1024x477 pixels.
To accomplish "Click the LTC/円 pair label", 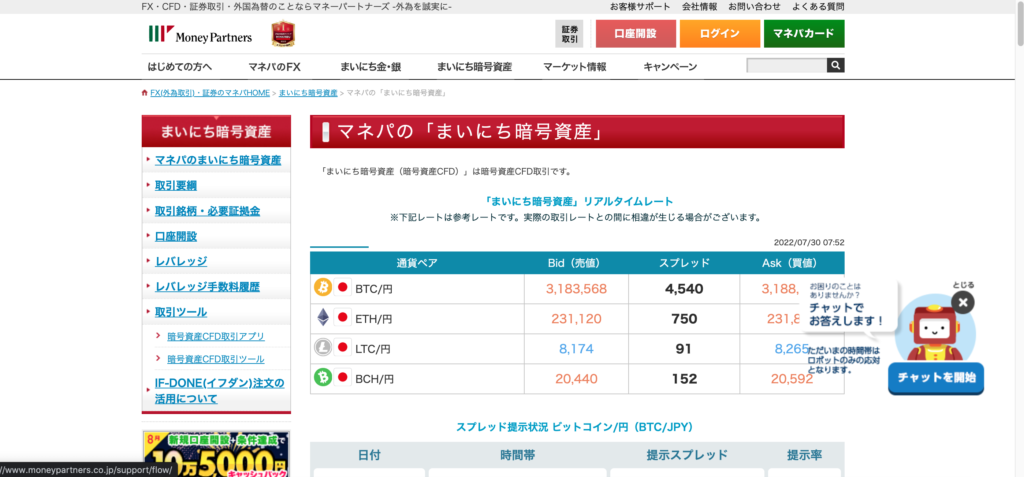I will coord(373,349).
